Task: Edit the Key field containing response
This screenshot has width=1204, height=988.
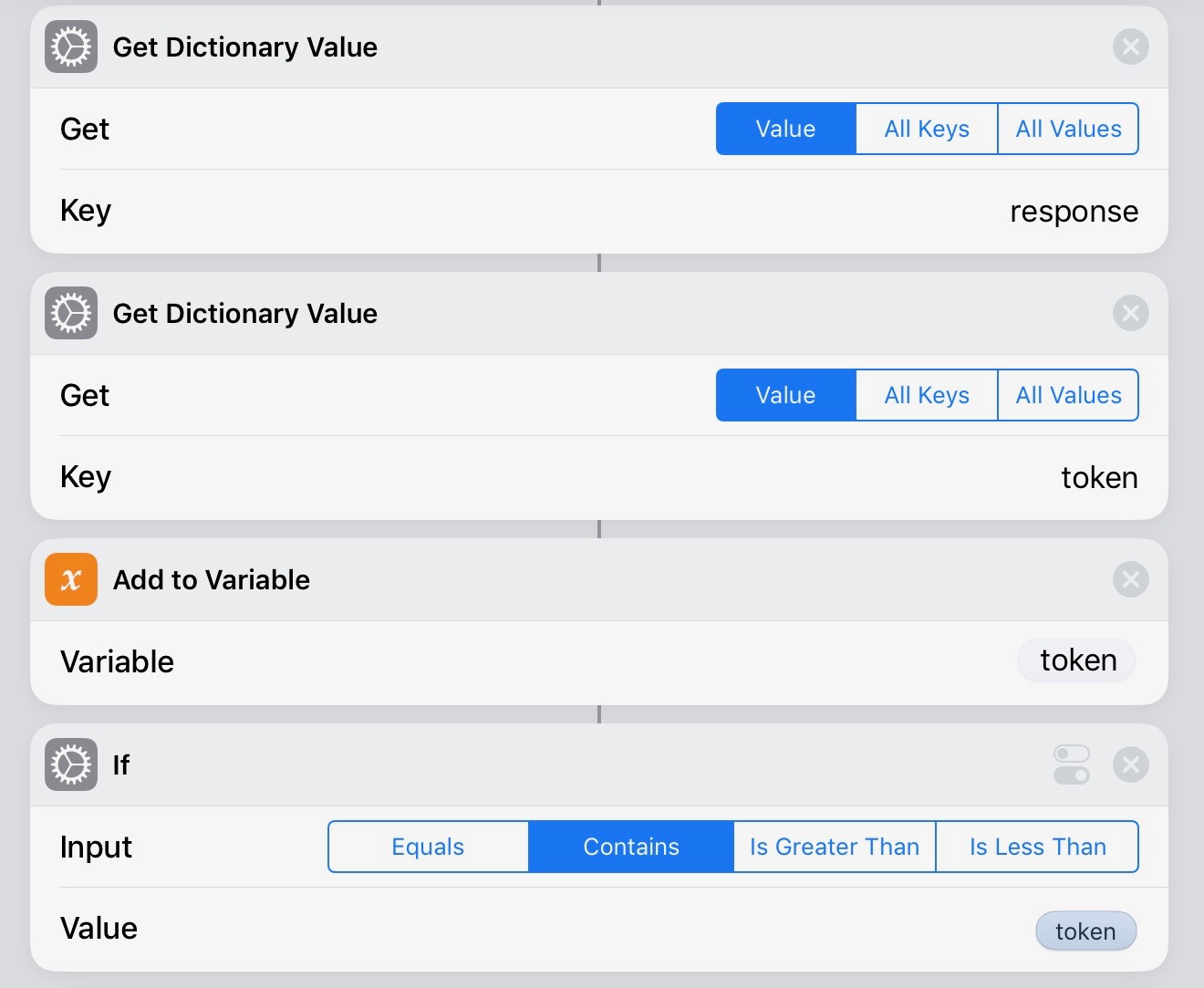Action: pos(1074,212)
